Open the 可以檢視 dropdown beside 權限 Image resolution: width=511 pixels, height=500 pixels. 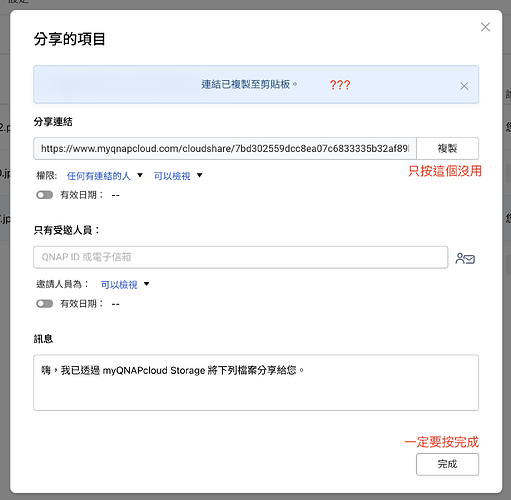click(178, 176)
